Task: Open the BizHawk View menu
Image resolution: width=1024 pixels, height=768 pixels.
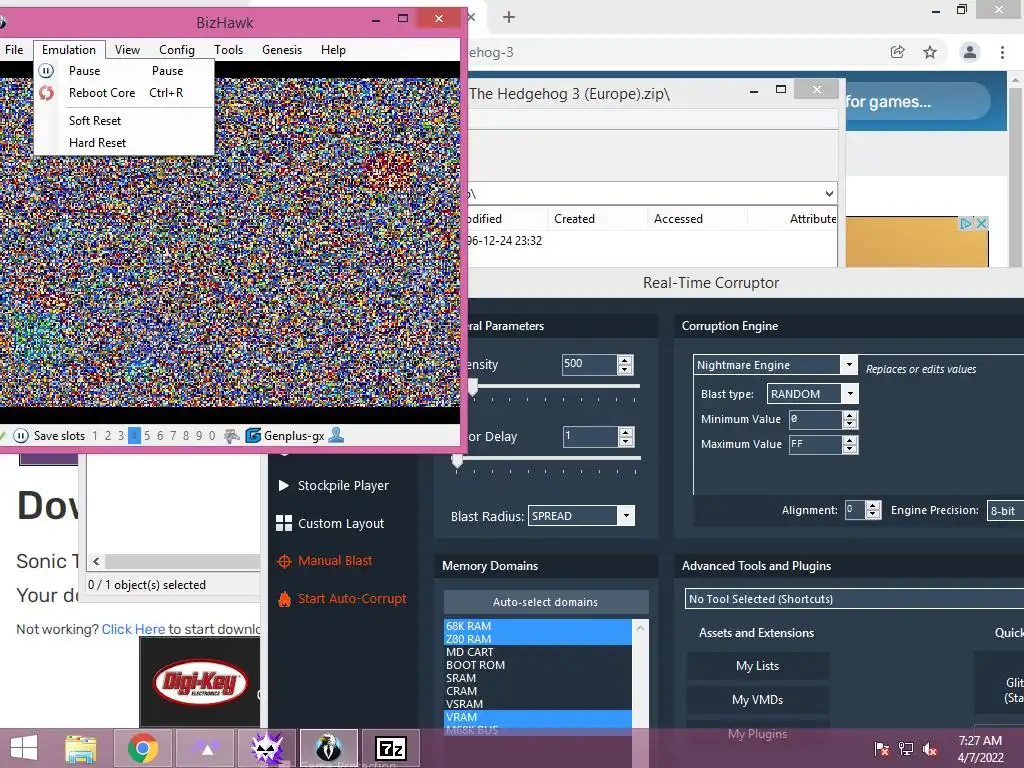Action: pyautogui.click(x=127, y=50)
